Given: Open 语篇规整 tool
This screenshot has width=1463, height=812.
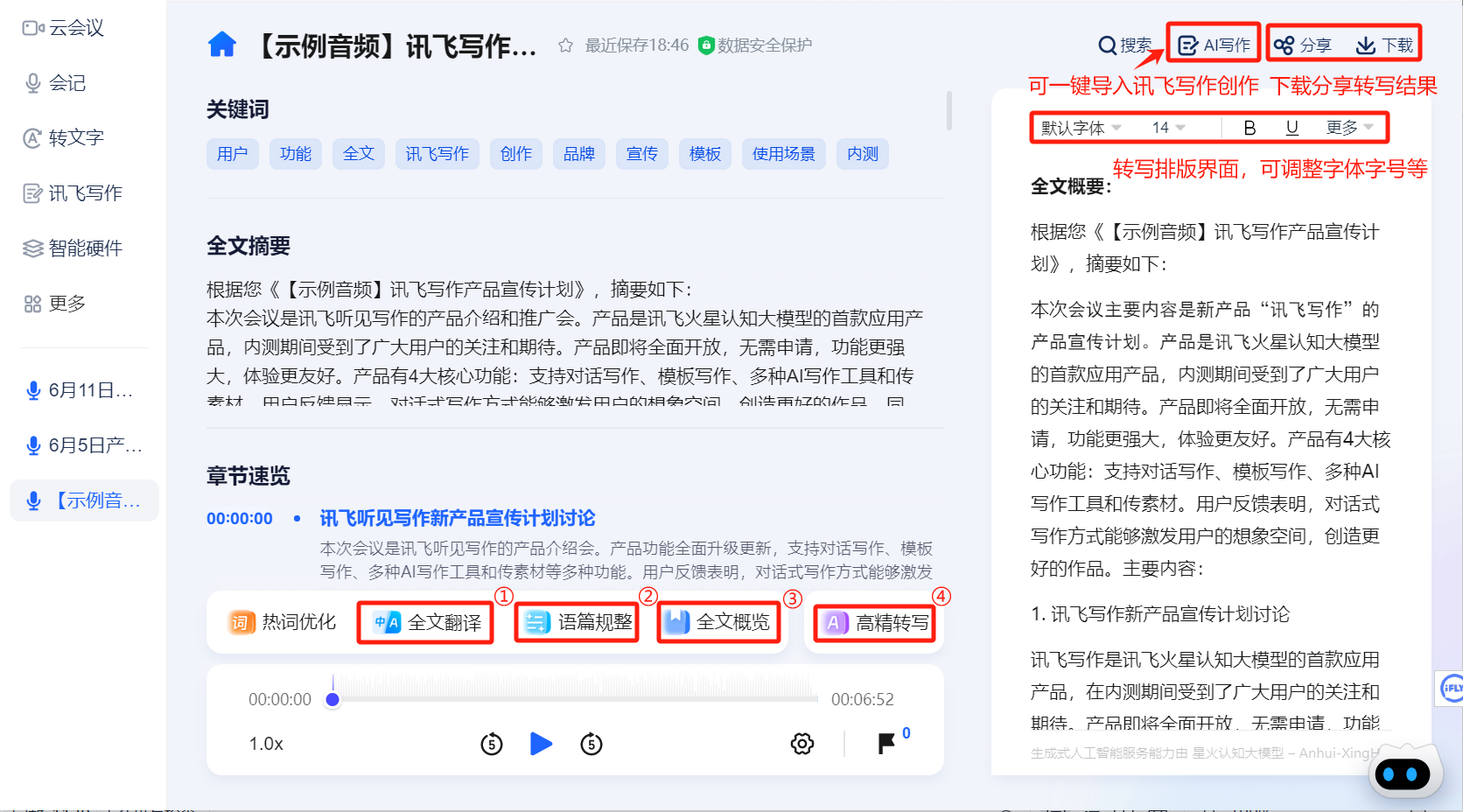Looking at the screenshot, I should click(577, 622).
